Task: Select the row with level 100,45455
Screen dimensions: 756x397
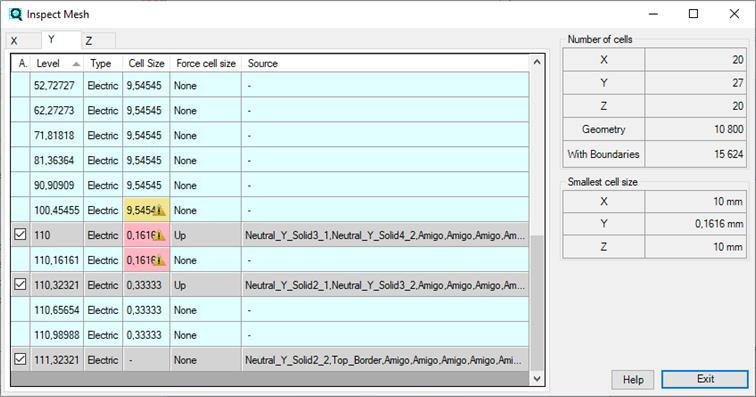Action: (x=270, y=210)
